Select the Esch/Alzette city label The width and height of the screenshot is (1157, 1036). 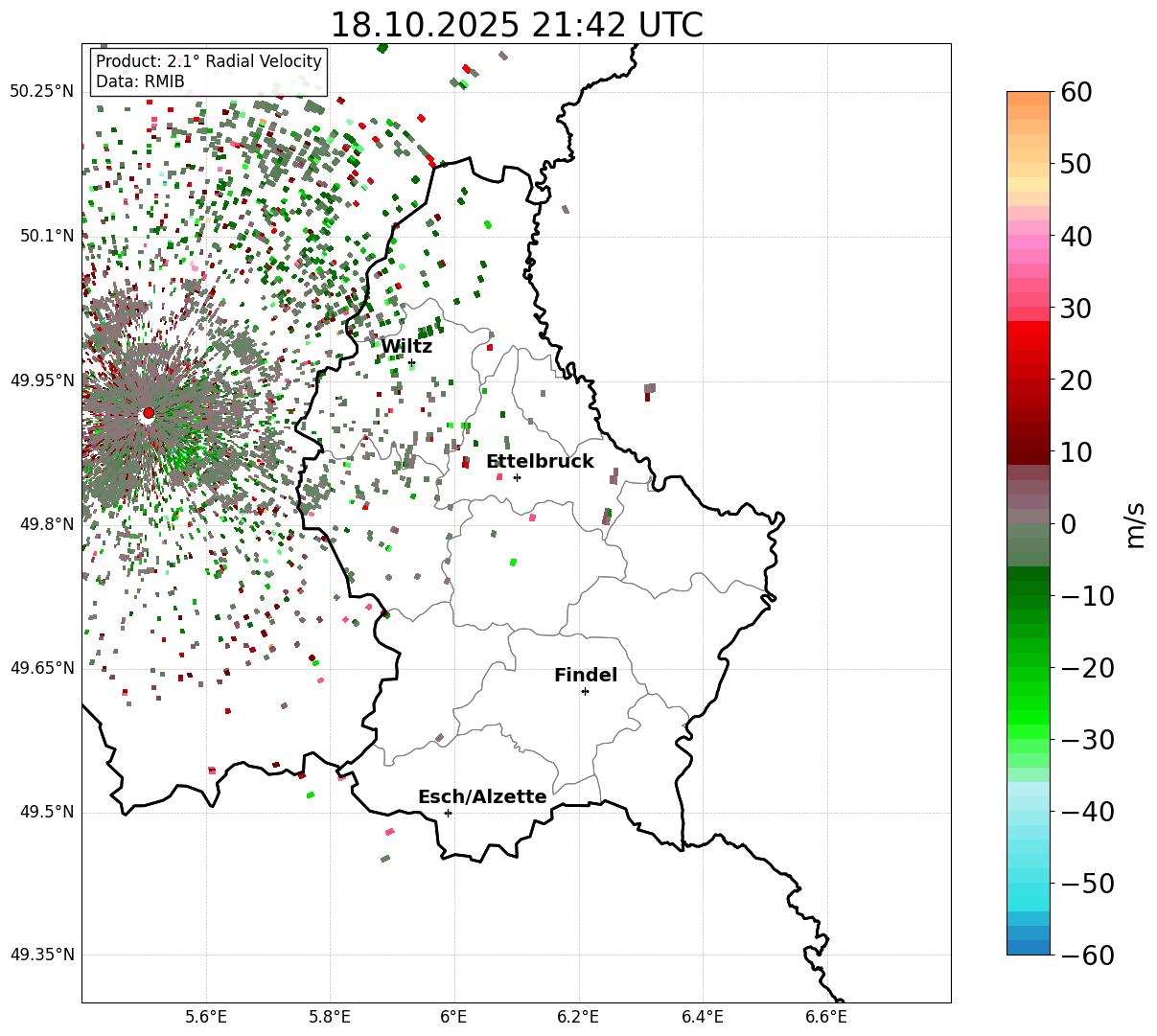[482, 796]
